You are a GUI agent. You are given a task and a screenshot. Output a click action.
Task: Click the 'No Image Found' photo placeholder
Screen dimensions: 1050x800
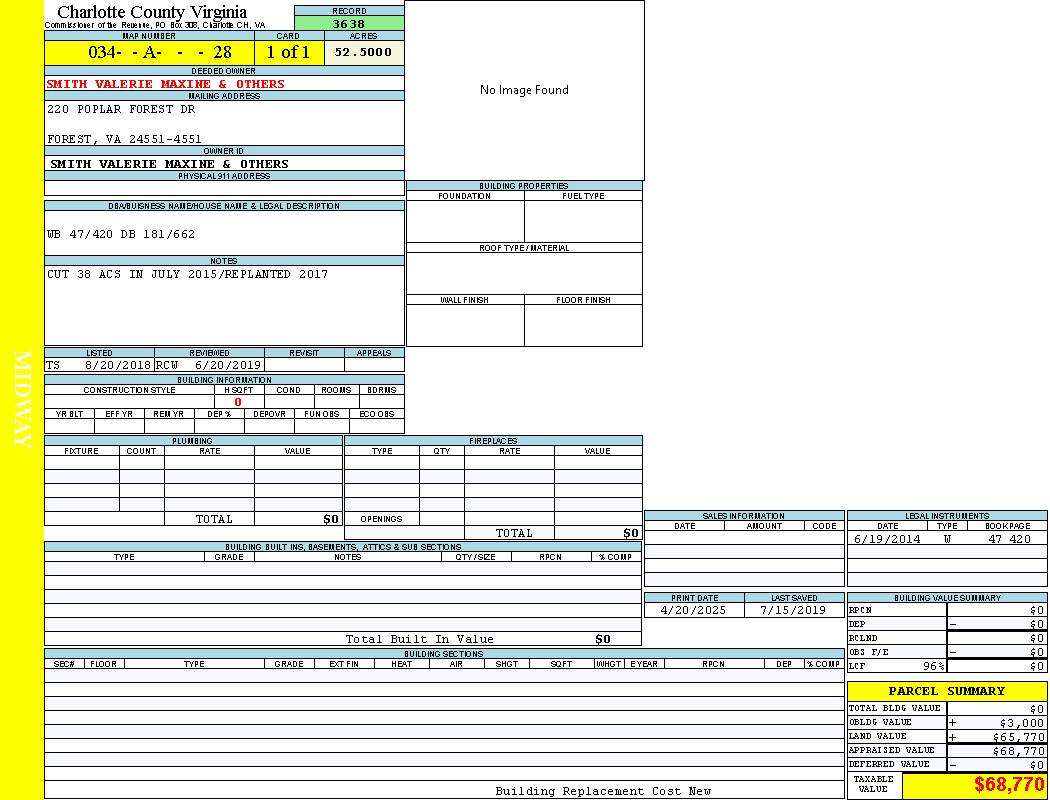pos(524,90)
